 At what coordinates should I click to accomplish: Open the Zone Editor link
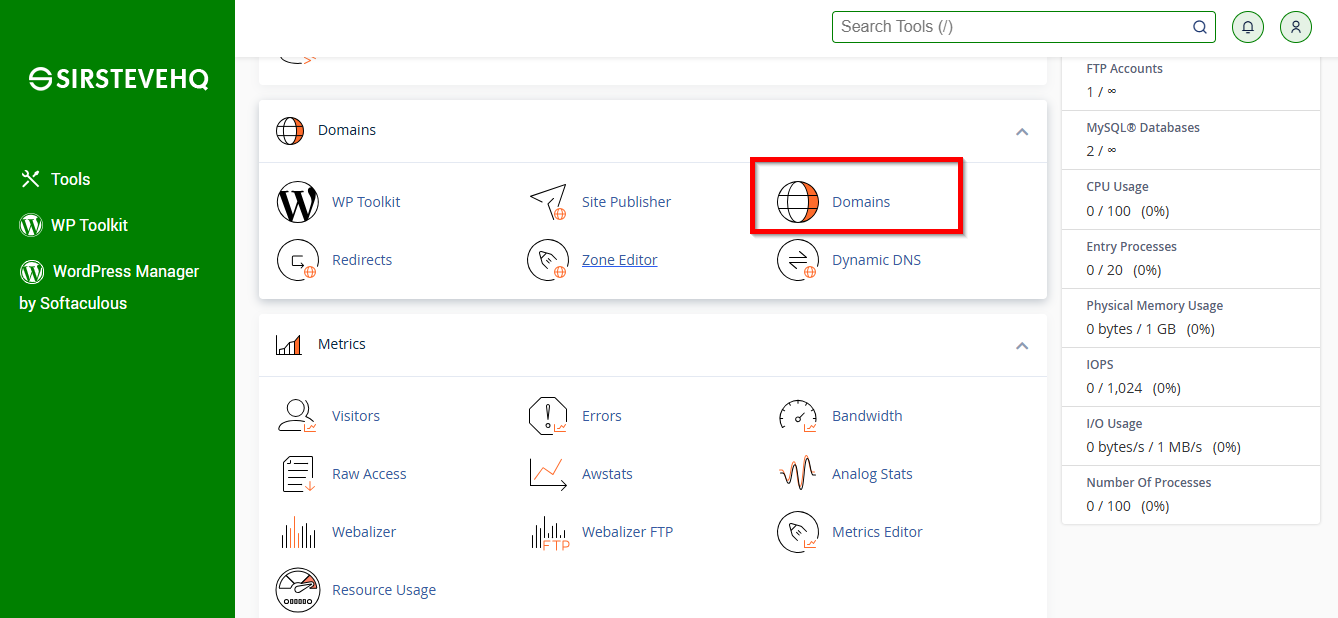pyautogui.click(x=620, y=260)
